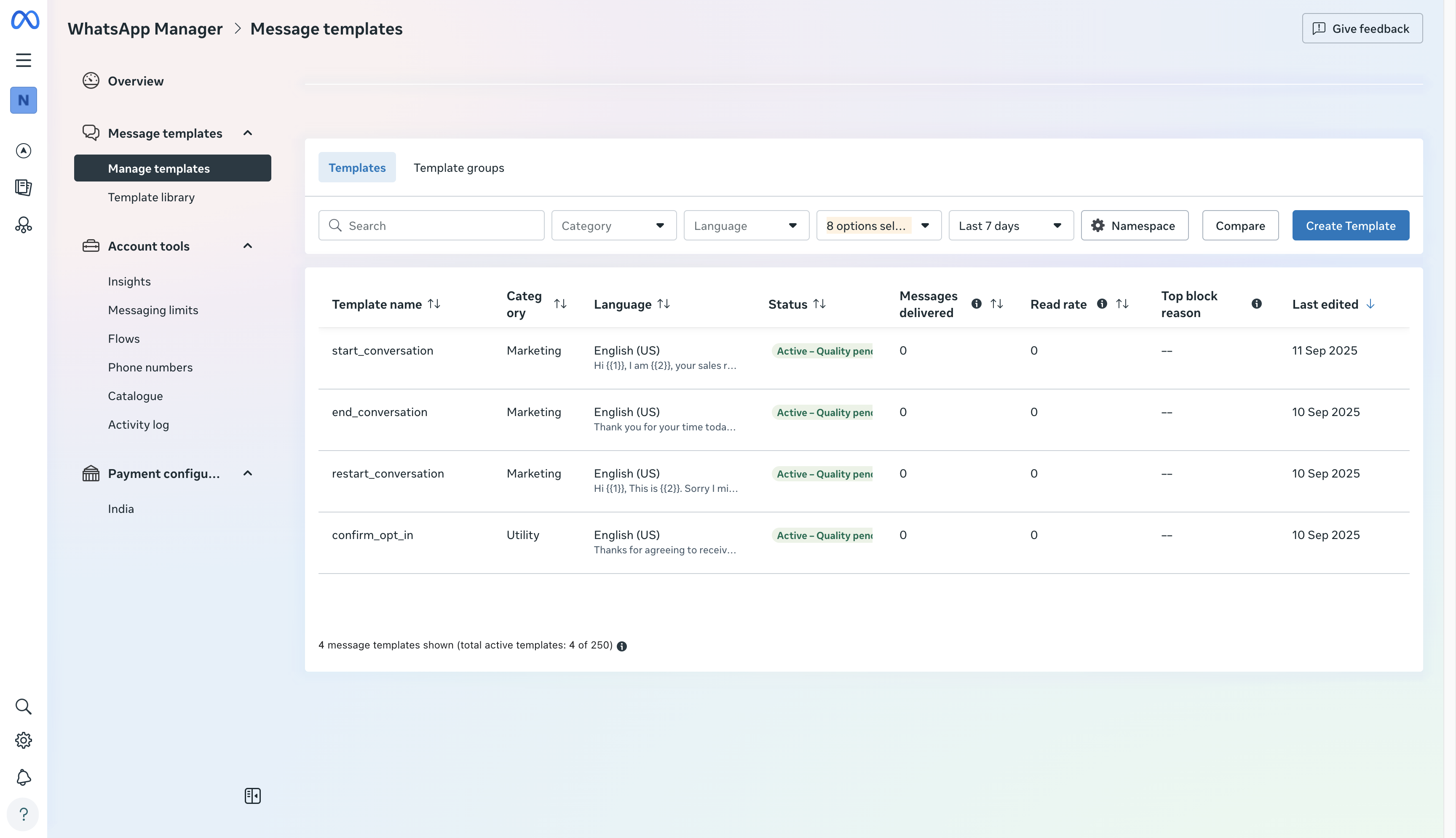Open the hamburger menu icon

click(x=24, y=60)
